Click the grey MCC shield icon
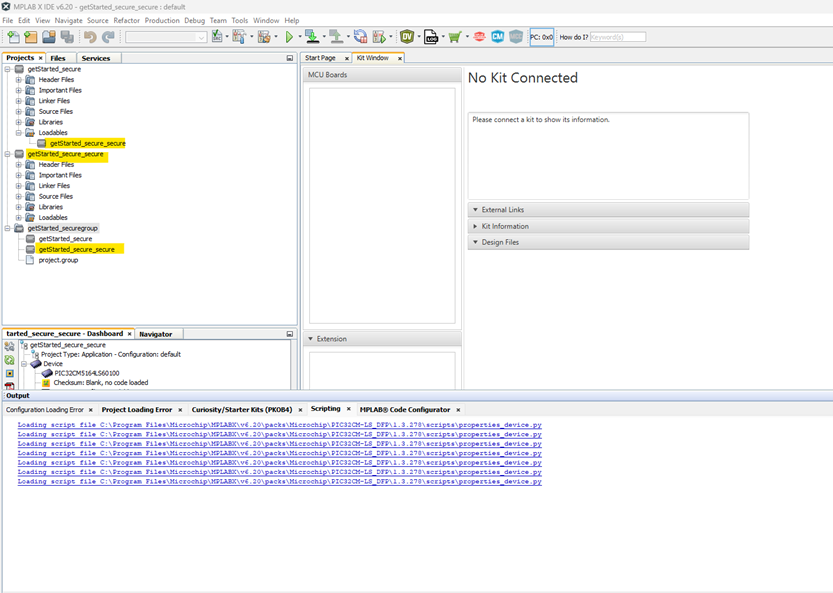Image resolution: width=833 pixels, height=593 pixels. pyautogui.click(x=516, y=36)
